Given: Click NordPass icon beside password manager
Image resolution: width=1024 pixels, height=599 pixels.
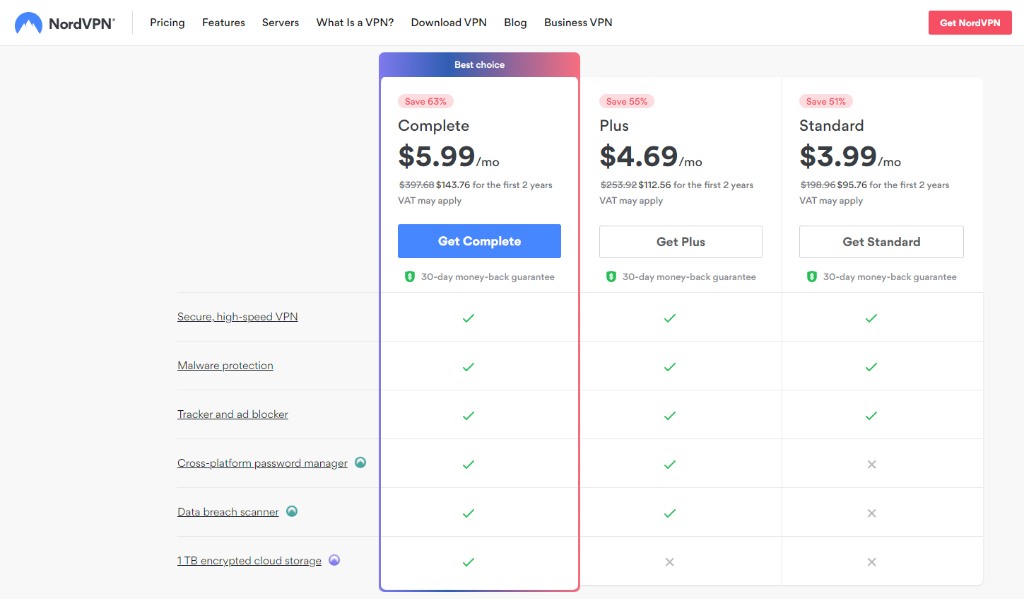Looking at the screenshot, I should tap(360, 462).
